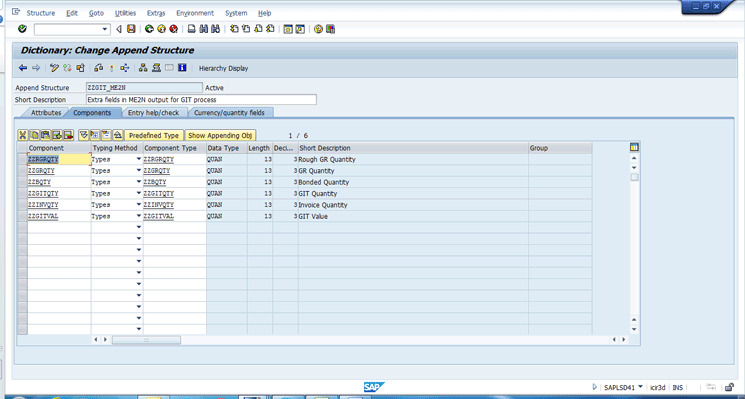This screenshot has width=745, height=399.
Task: Click the Display Navigation Window icon
Action: tap(156, 68)
